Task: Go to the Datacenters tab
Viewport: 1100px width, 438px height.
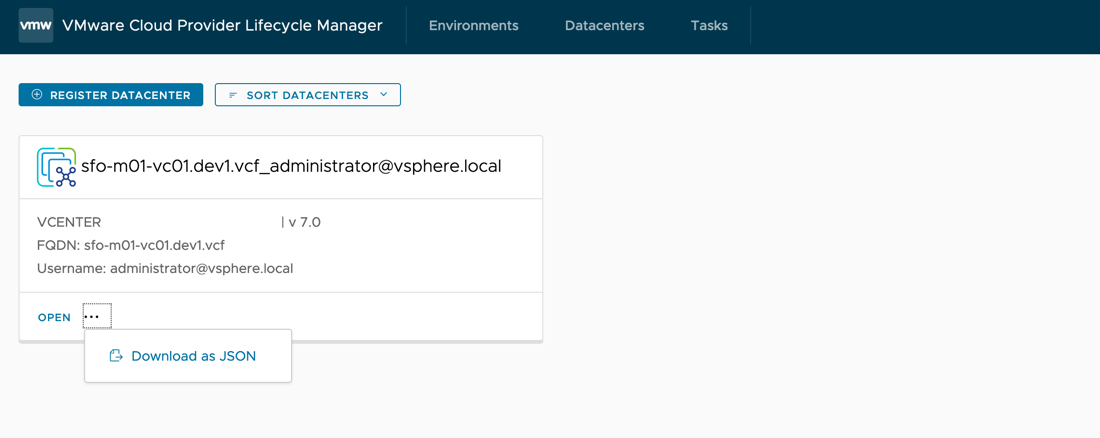Action: 604,26
